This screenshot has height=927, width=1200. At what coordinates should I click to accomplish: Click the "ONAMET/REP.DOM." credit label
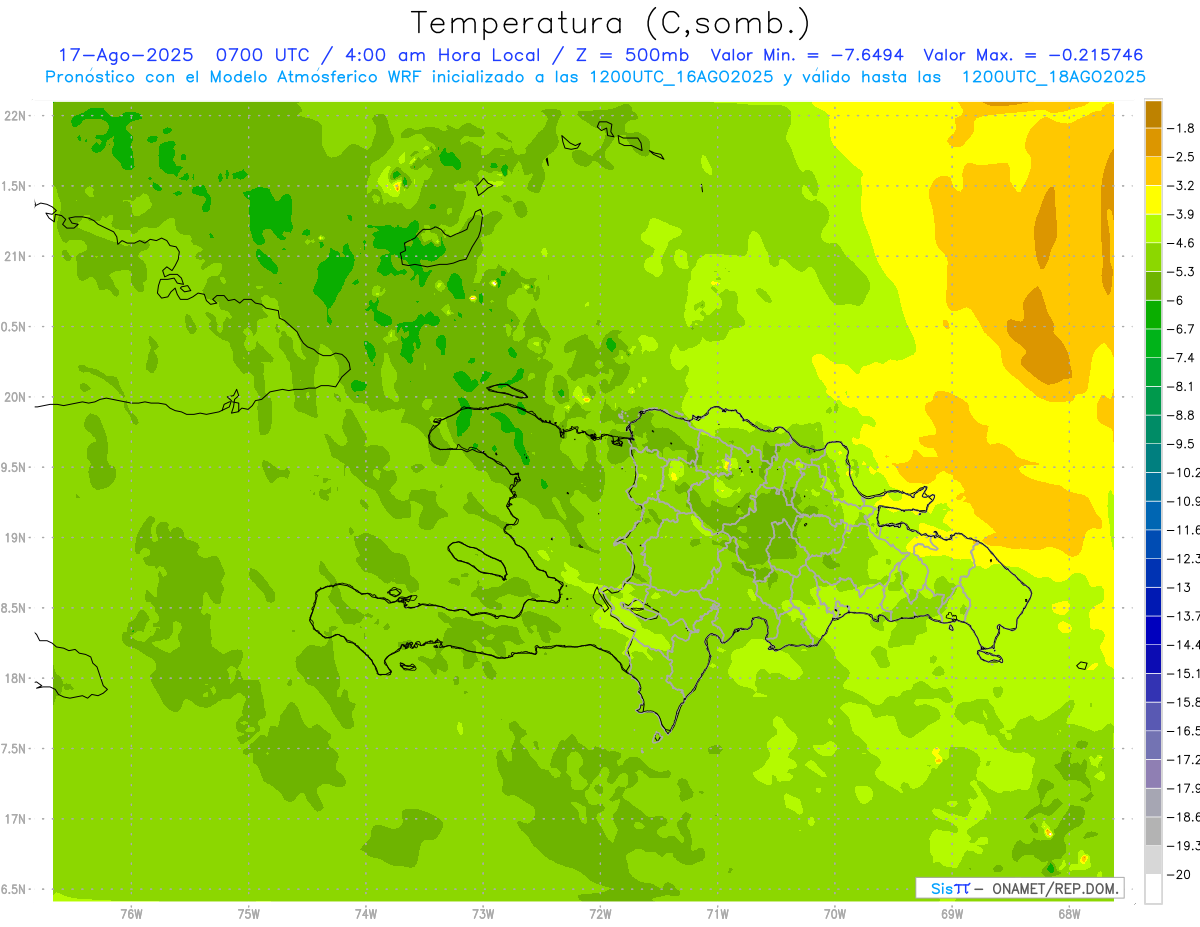click(x=1054, y=888)
